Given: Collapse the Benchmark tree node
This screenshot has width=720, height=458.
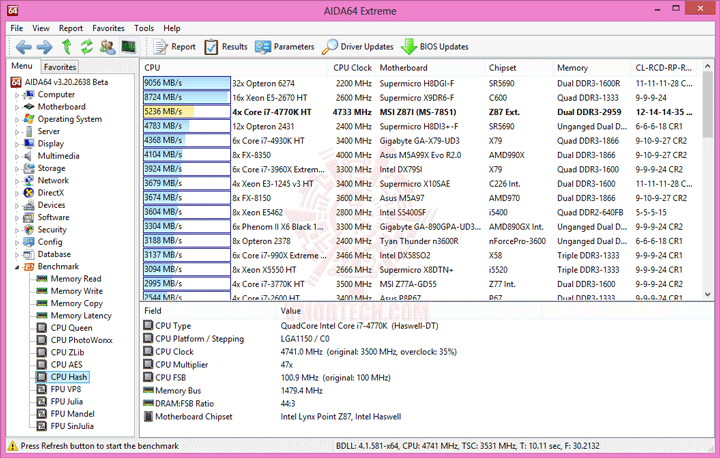Looking at the screenshot, I should click(17, 267).
